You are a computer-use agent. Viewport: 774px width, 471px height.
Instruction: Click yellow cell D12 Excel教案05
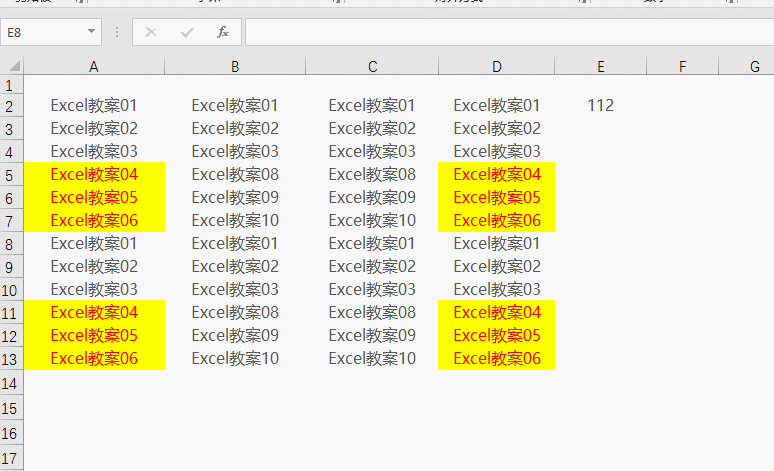pyautogui.click(x=497, y=336)
